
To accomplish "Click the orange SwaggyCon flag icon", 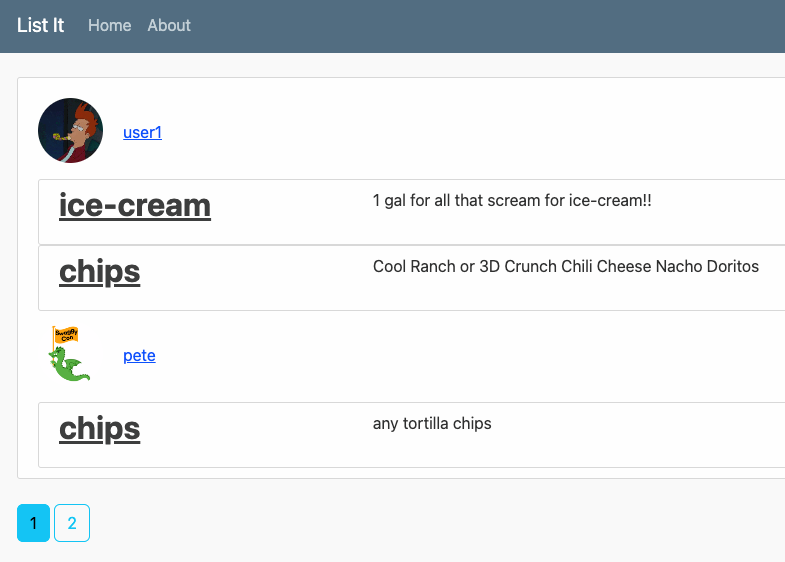I will [x=66, y=335].
